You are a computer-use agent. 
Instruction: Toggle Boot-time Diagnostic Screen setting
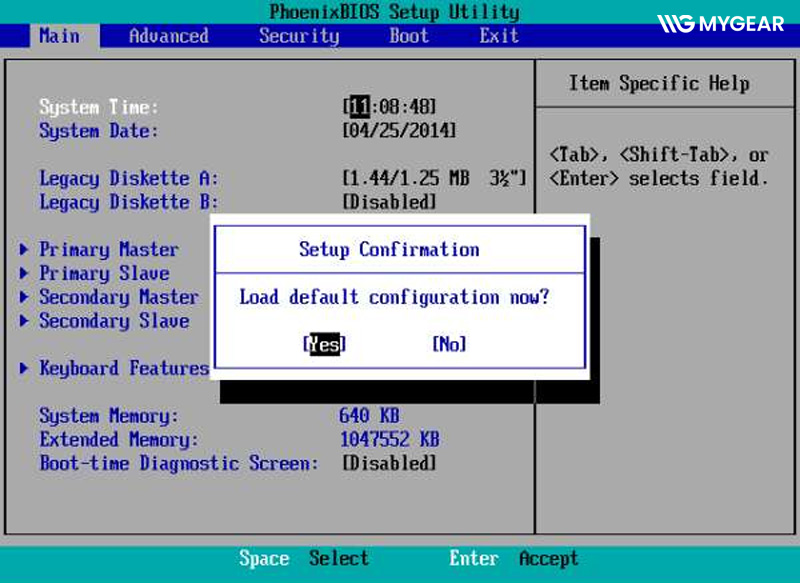pyautogui.click(x=389, y=464)
